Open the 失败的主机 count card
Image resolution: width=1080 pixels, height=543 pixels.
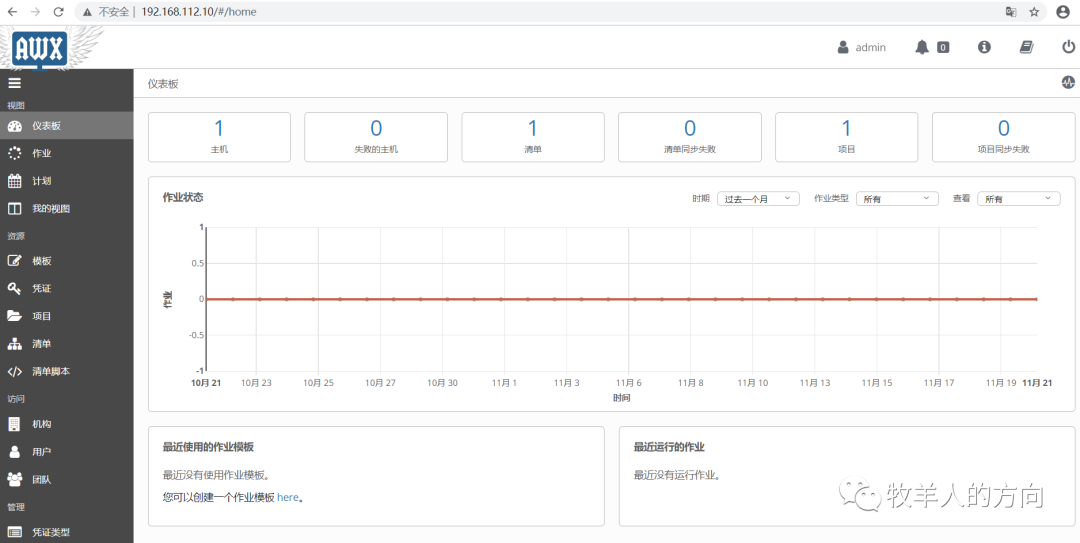pyautogui.click(x=376, y=137)
